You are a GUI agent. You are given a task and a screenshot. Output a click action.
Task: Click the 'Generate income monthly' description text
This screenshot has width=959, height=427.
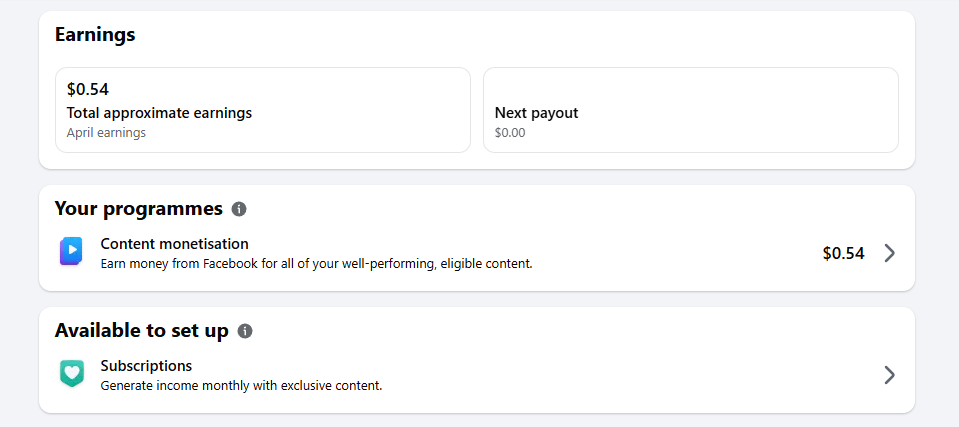point(241,385)
